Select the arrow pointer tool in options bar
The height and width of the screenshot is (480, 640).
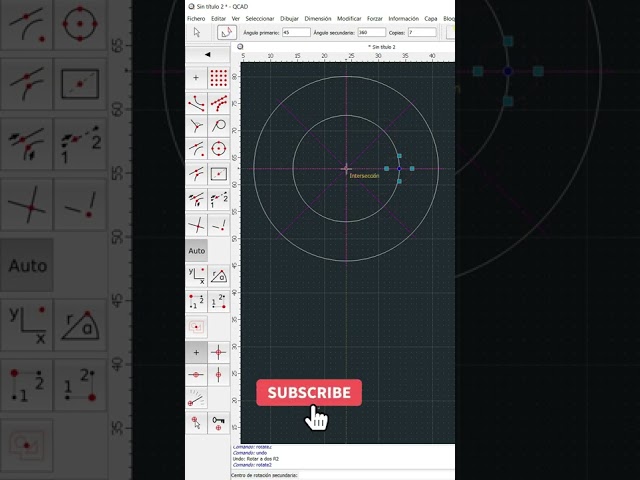[197, 32]
